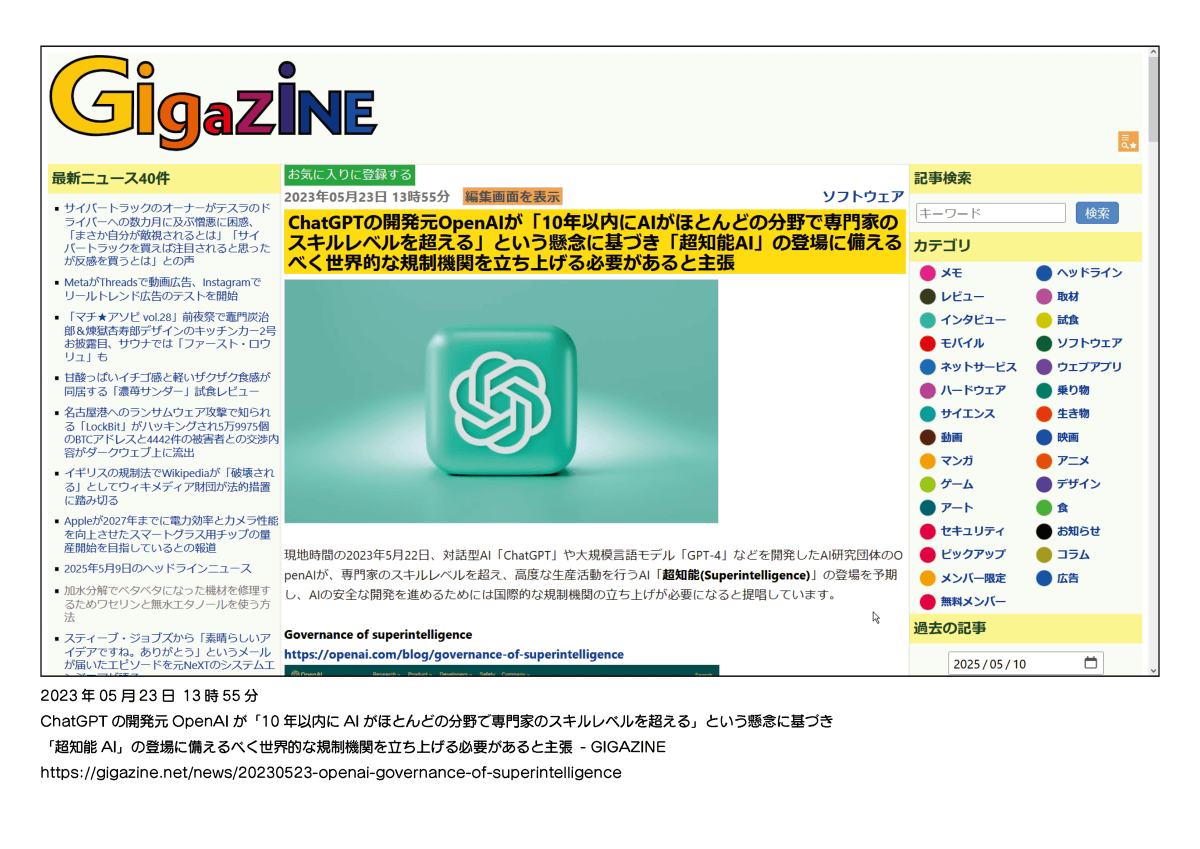Viewport: 1200px width, 849px height.
Task: Click the colored dot beside 乗り物
Action: tap(1044, 390)
